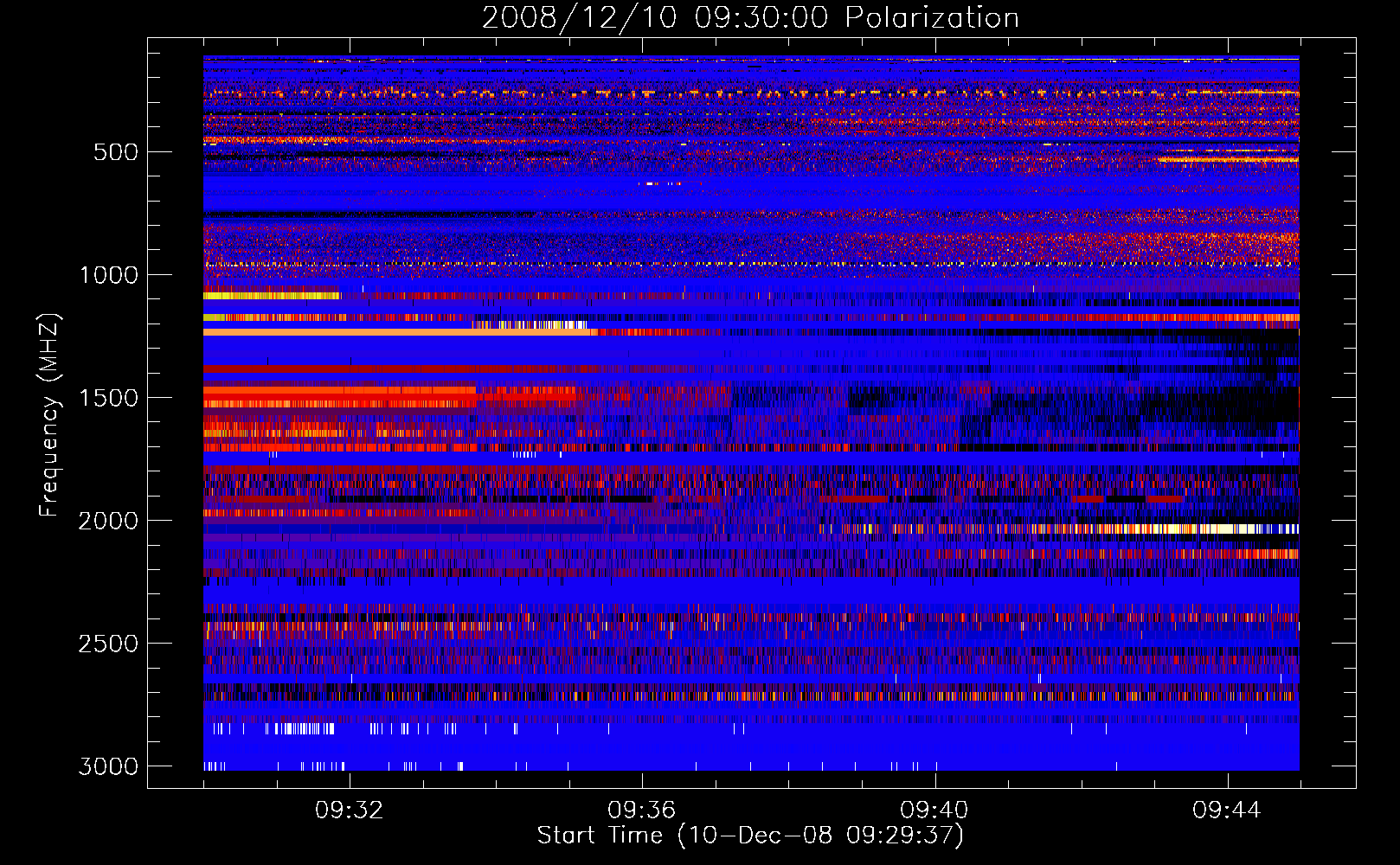Click the 'Start Time (10-Dec-08 09:29:37)' label
This screenshot has width=1400, height=865.
[x=750, y=836]
